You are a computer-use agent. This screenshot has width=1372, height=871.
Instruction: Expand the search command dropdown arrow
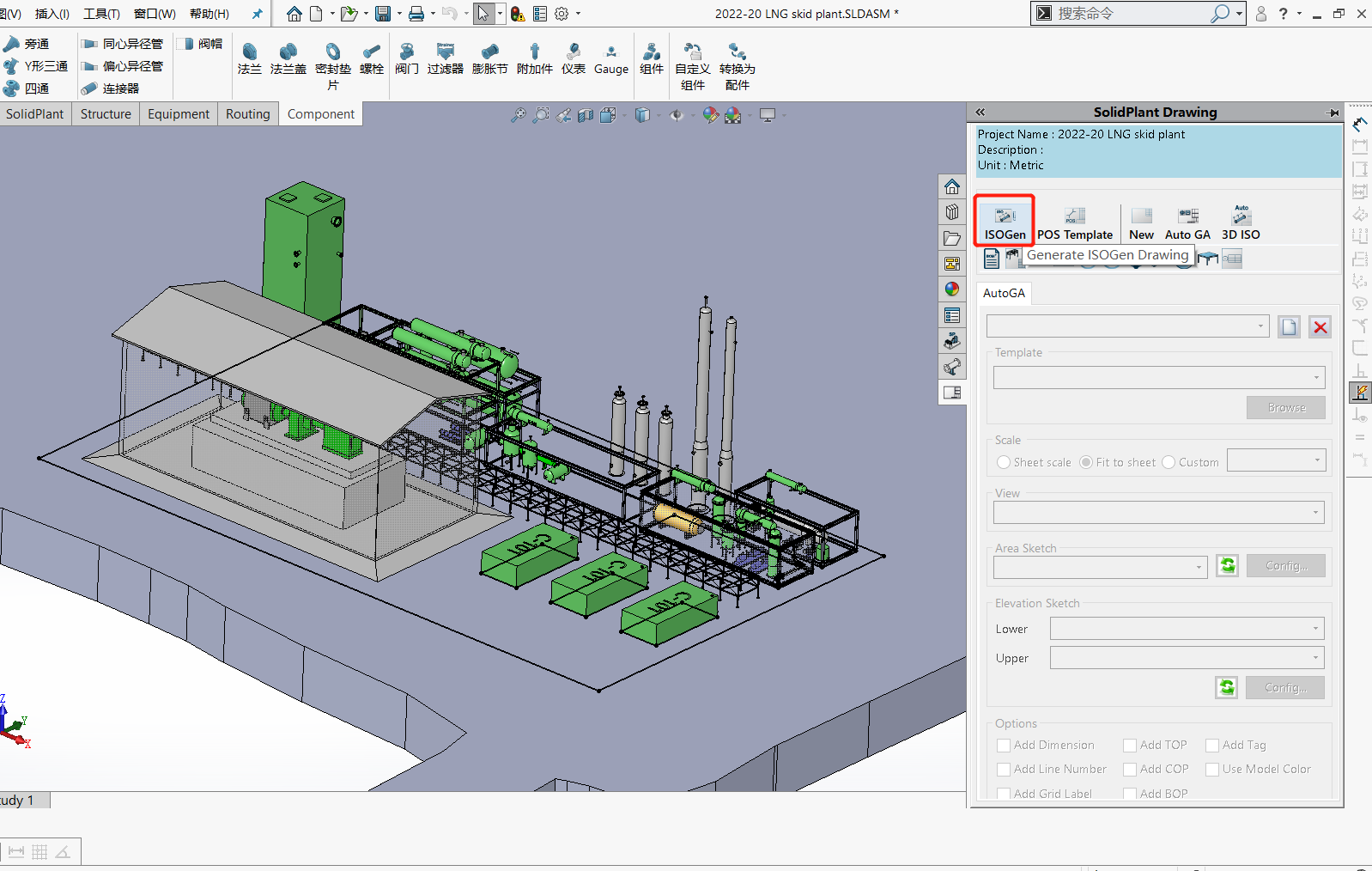point(1239,14)
